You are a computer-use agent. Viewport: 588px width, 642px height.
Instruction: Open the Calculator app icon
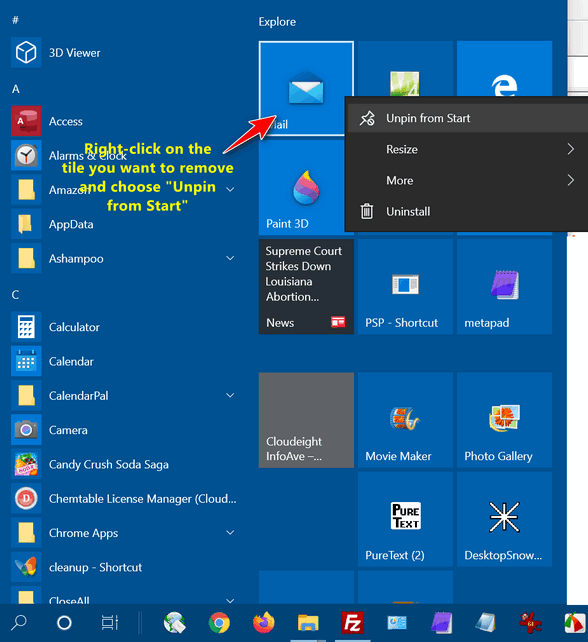26,327
